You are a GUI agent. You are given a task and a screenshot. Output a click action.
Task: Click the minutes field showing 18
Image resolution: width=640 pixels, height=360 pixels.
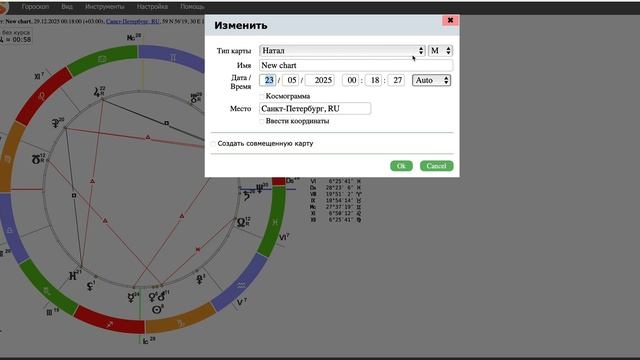[373, 80]
